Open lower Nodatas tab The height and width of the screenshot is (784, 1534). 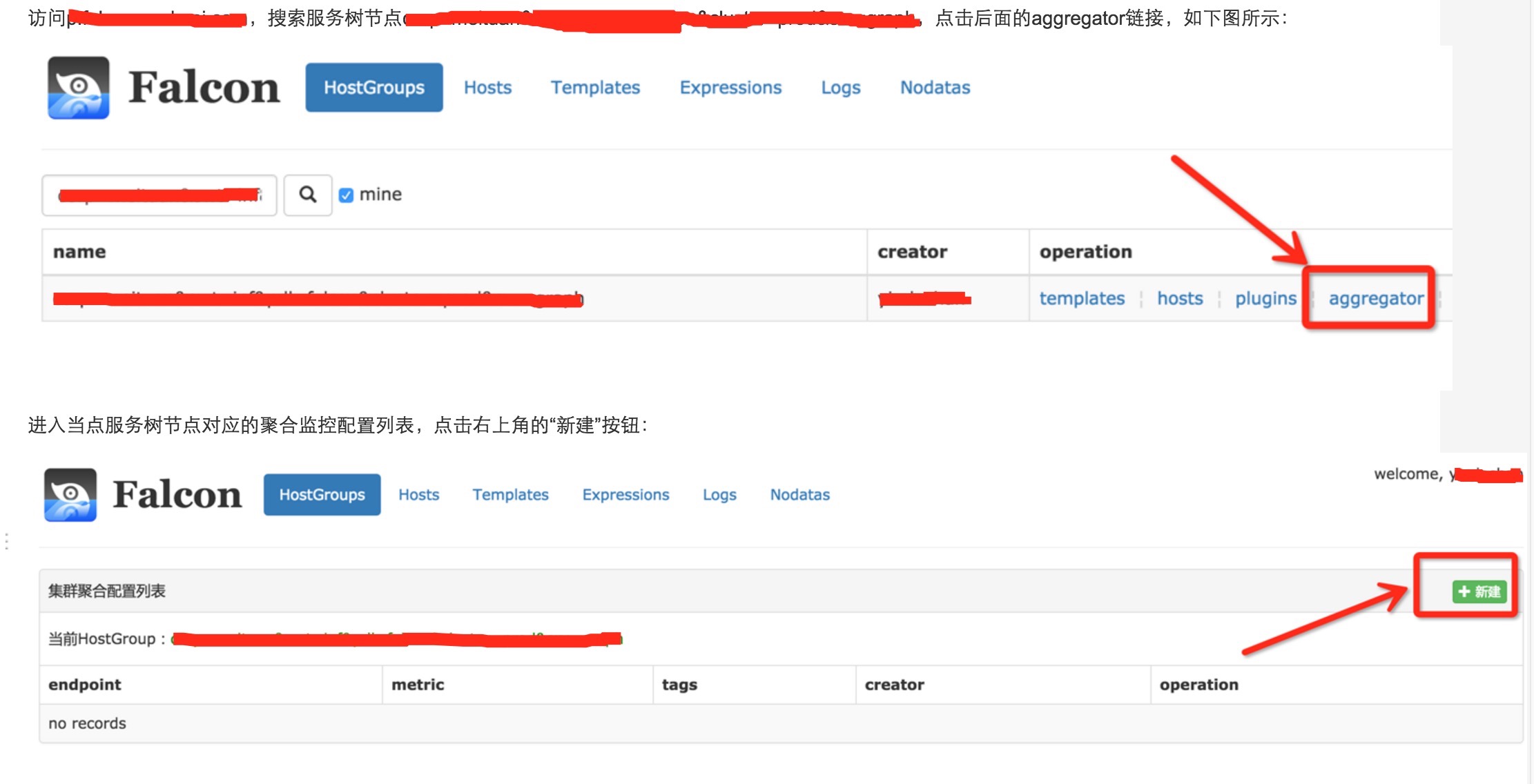coord(799,495)
